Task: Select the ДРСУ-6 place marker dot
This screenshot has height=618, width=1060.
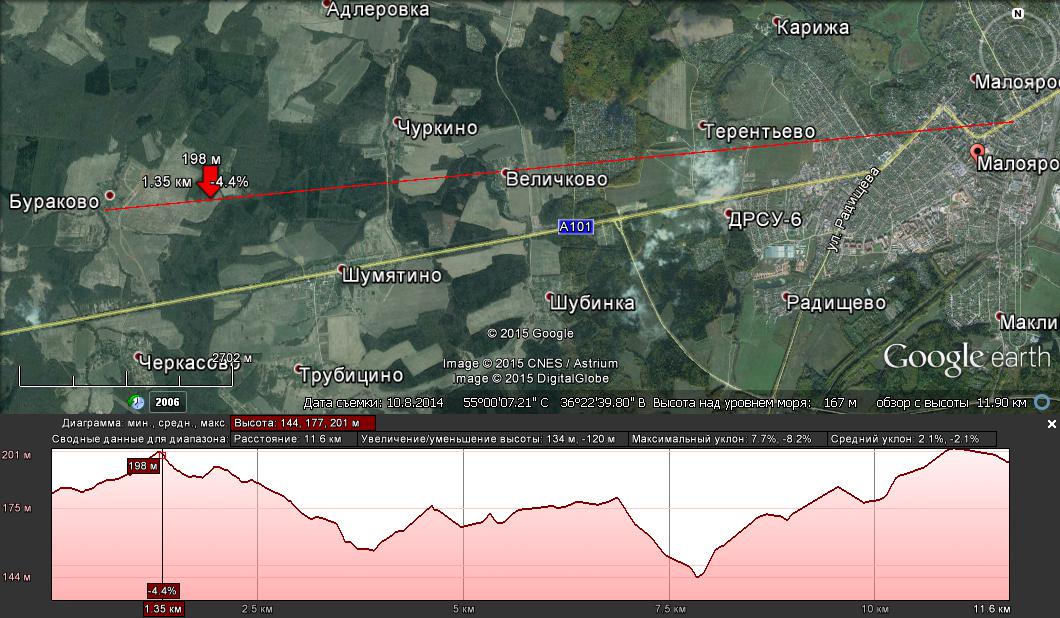Action: coord(729,214)
